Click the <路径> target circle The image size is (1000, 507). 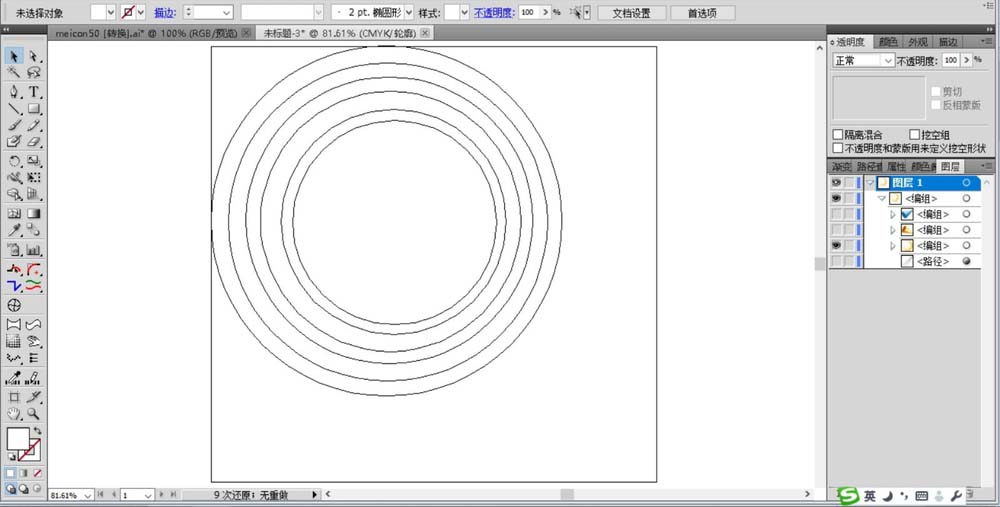click(967, 261)
